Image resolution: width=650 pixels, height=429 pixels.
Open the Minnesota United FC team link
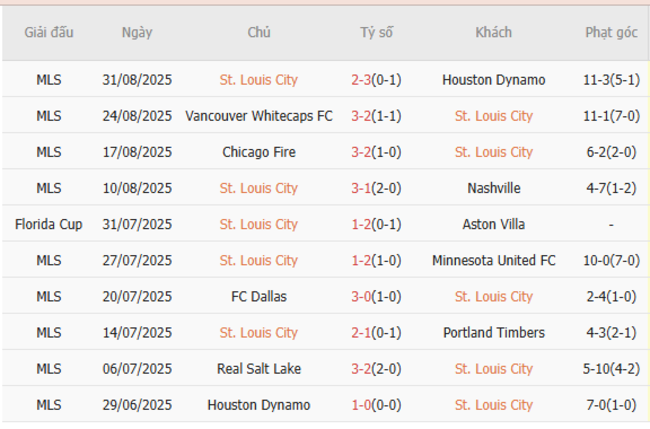(x=493, y=260)
